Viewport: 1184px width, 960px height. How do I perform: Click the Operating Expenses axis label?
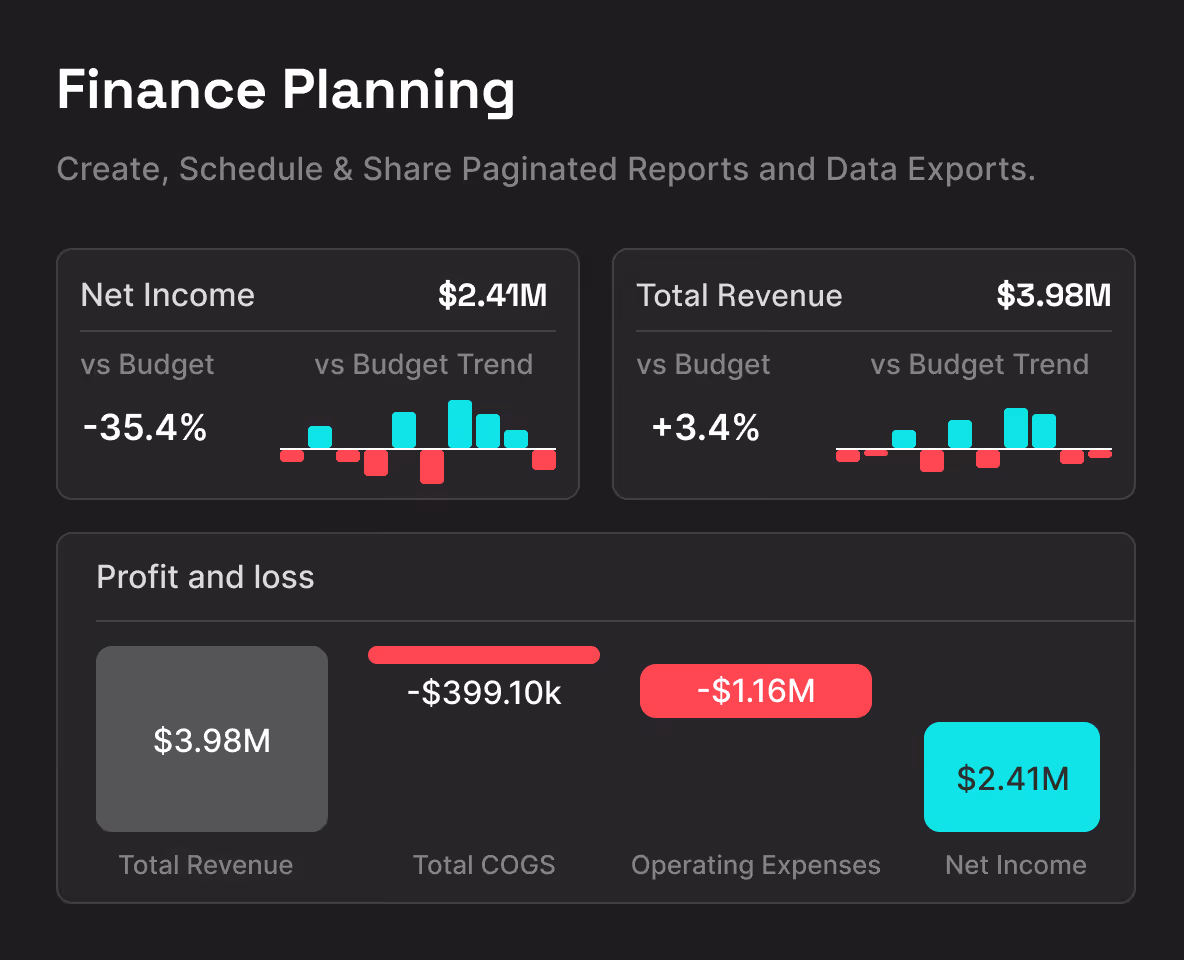coord(755,865)
